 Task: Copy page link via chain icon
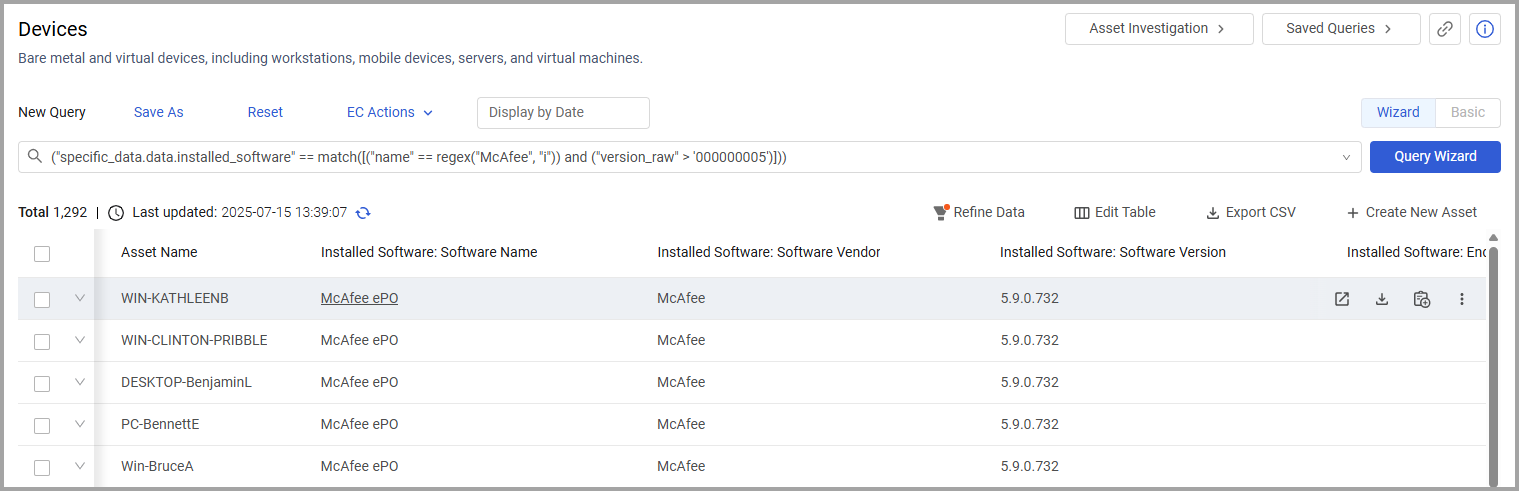pyautogui.click(x=1444, y=29)
